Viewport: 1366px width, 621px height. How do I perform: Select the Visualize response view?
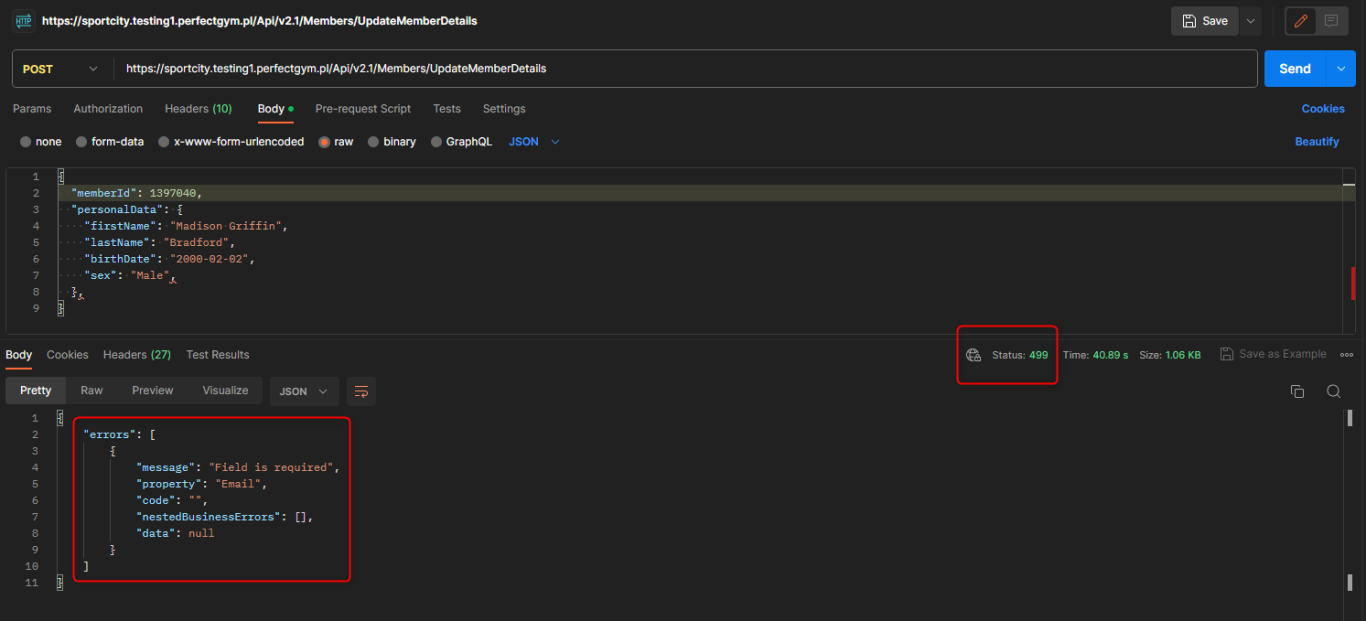pyautogui.click(x=226, y=391)
